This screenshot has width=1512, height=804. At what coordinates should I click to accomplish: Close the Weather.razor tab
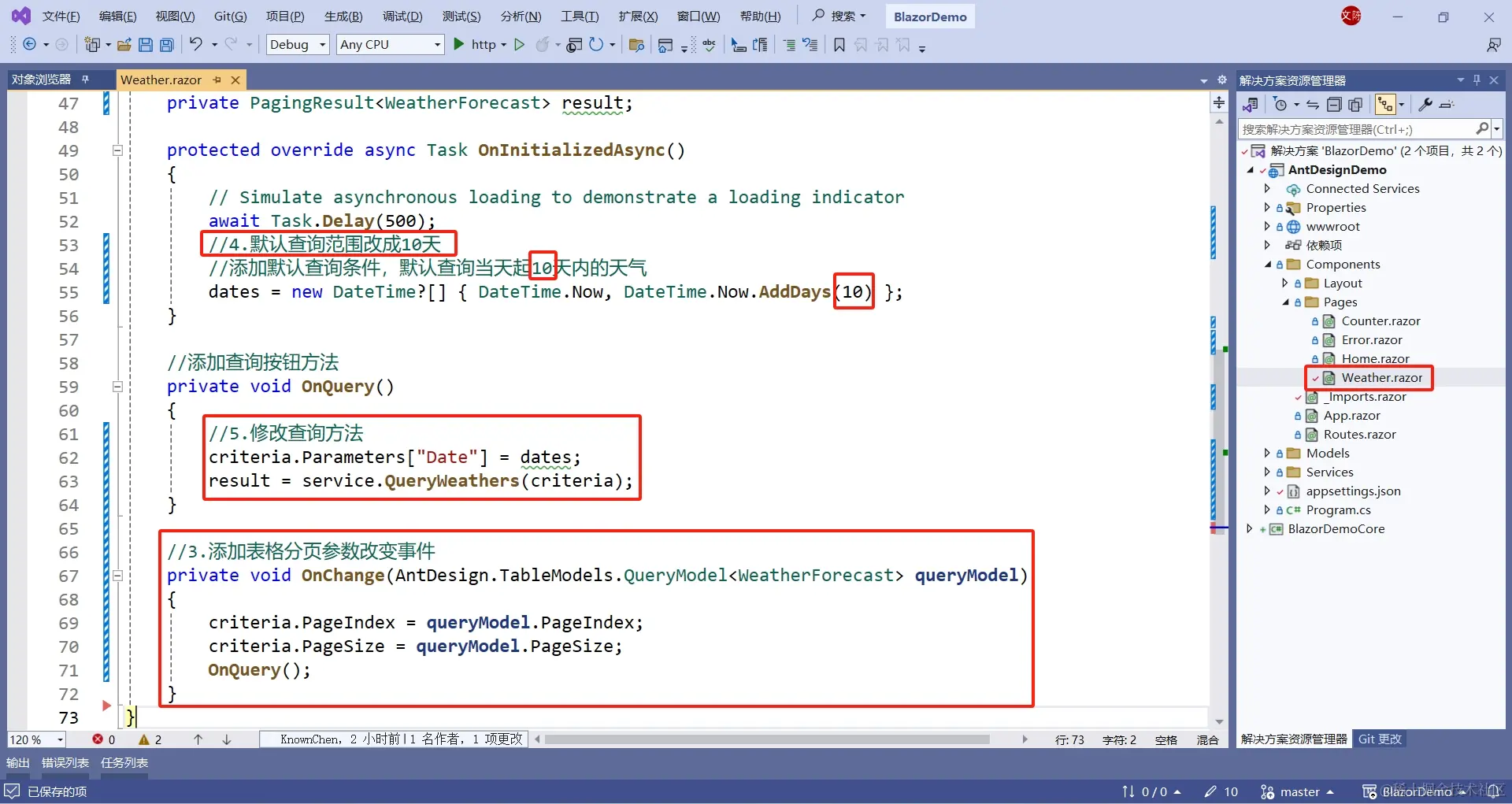(x=235, y=80)
